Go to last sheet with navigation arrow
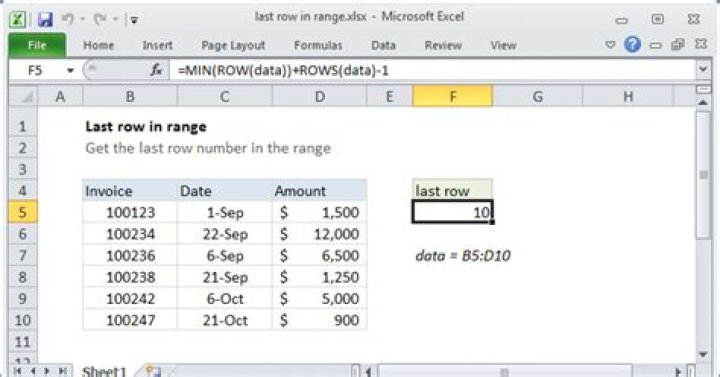Viewport: 720px width, 377px height. (x=62, y=371)
